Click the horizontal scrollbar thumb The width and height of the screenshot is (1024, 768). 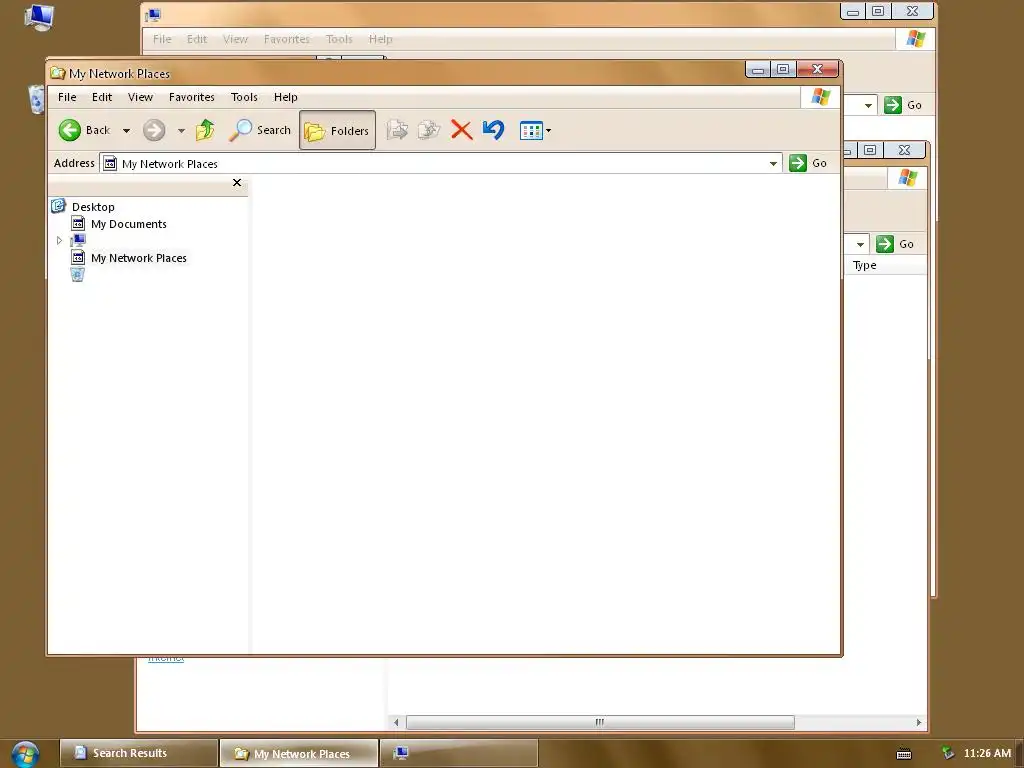pos(600,722)
